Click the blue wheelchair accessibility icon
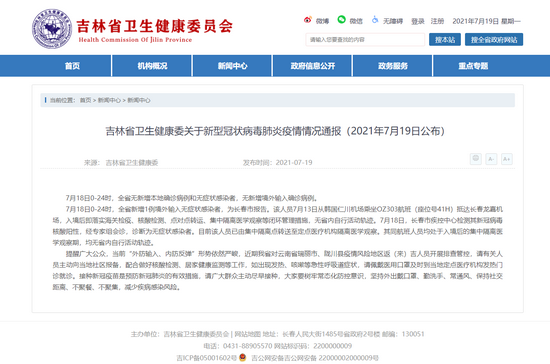Viewport: 550px width, 364px height. [x=375, y=20]
